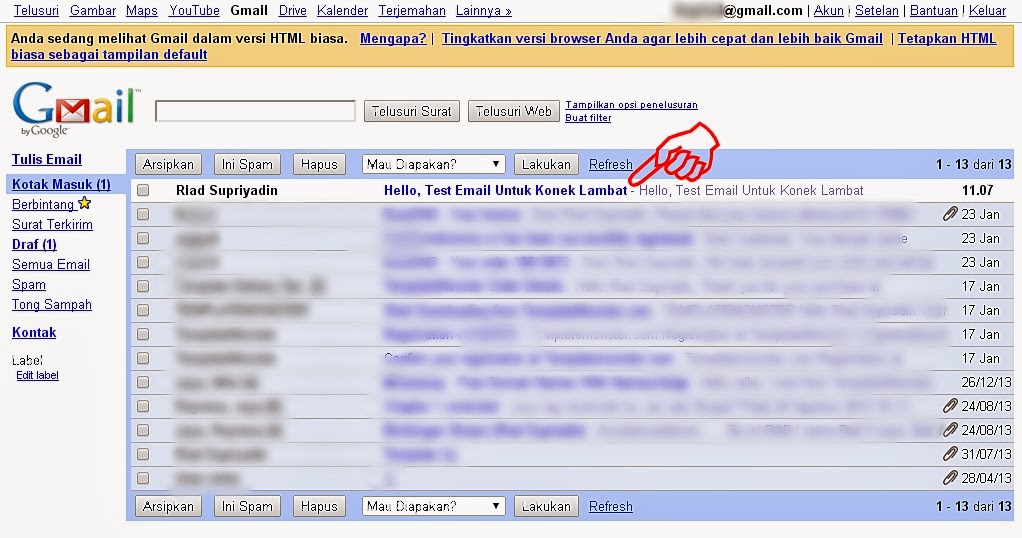The image size is (1022, 538).
Task: Click the Hapus button below the inbox list
Action: (319, 506)
